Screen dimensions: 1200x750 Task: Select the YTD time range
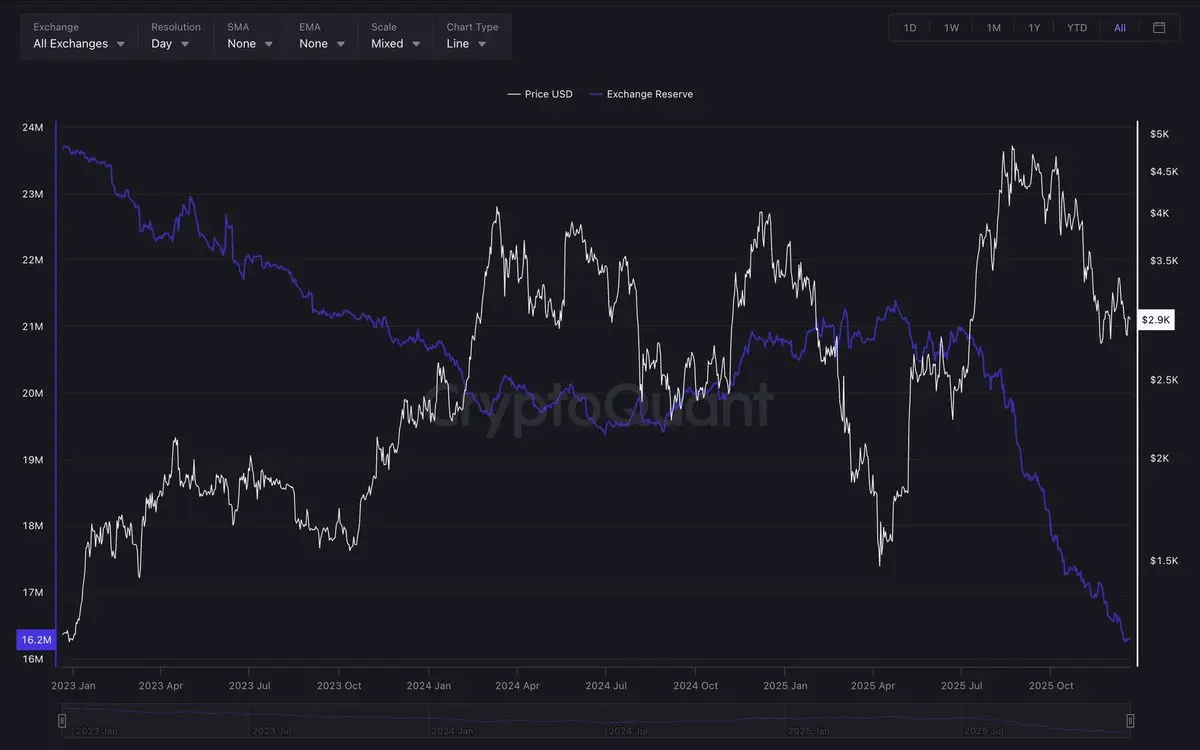pos(1077,28)
